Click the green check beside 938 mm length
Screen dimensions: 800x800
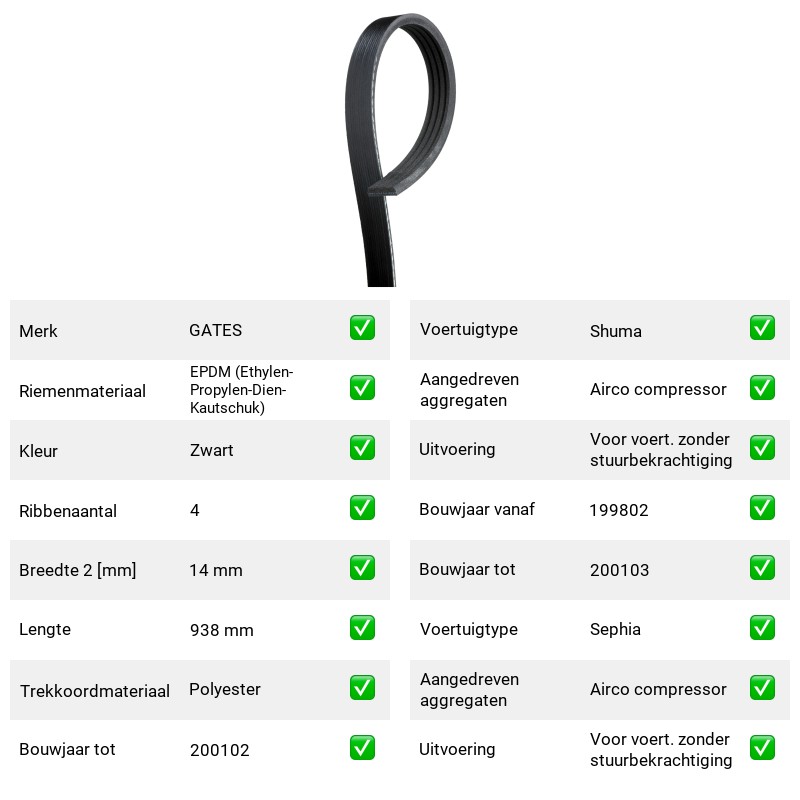pyautogui.click(x=362, y=628)
